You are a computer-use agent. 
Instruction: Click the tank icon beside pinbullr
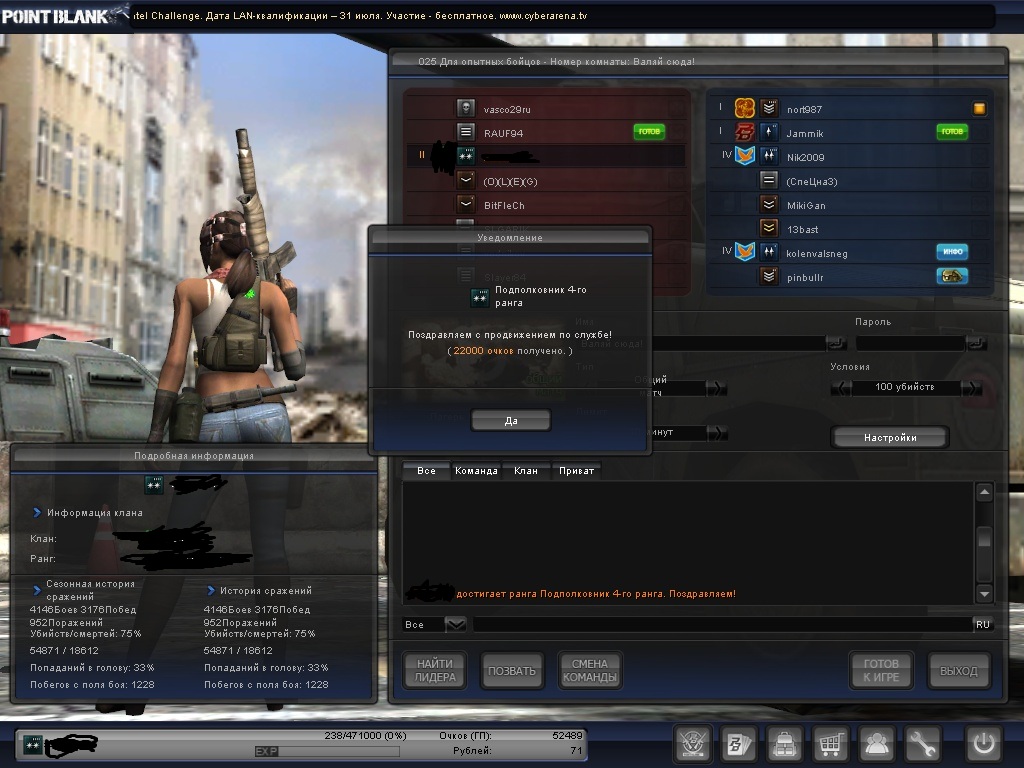[x=952, y=277]
